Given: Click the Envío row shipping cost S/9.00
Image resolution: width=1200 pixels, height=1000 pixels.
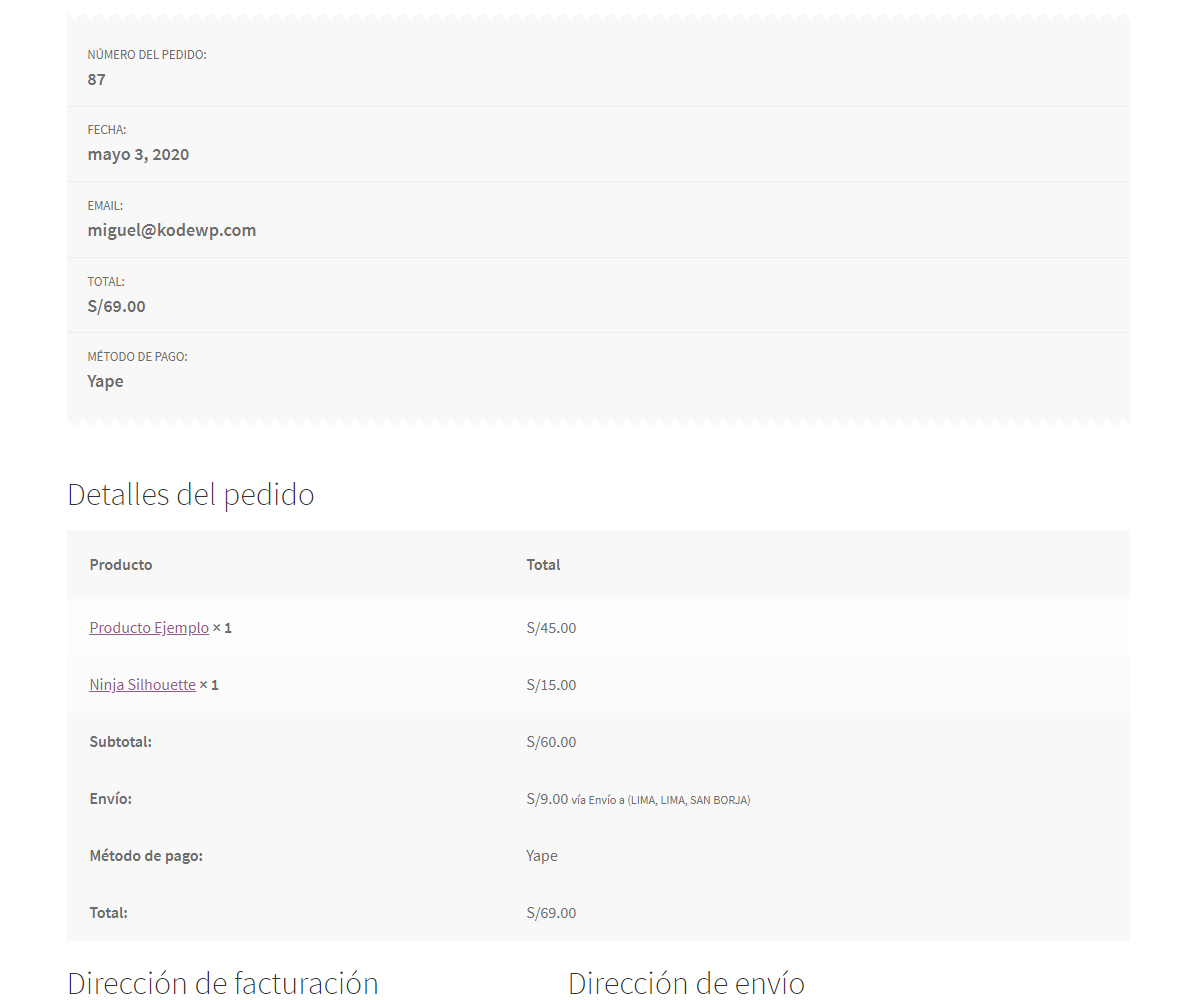Looking at the screenshot, I should tap(545, 798).
